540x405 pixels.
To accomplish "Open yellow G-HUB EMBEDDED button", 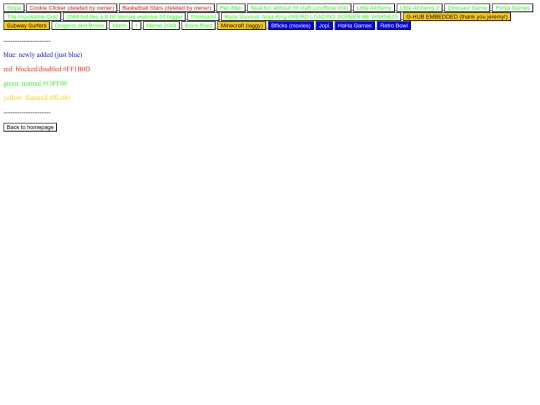I will [x=457, y=17].
